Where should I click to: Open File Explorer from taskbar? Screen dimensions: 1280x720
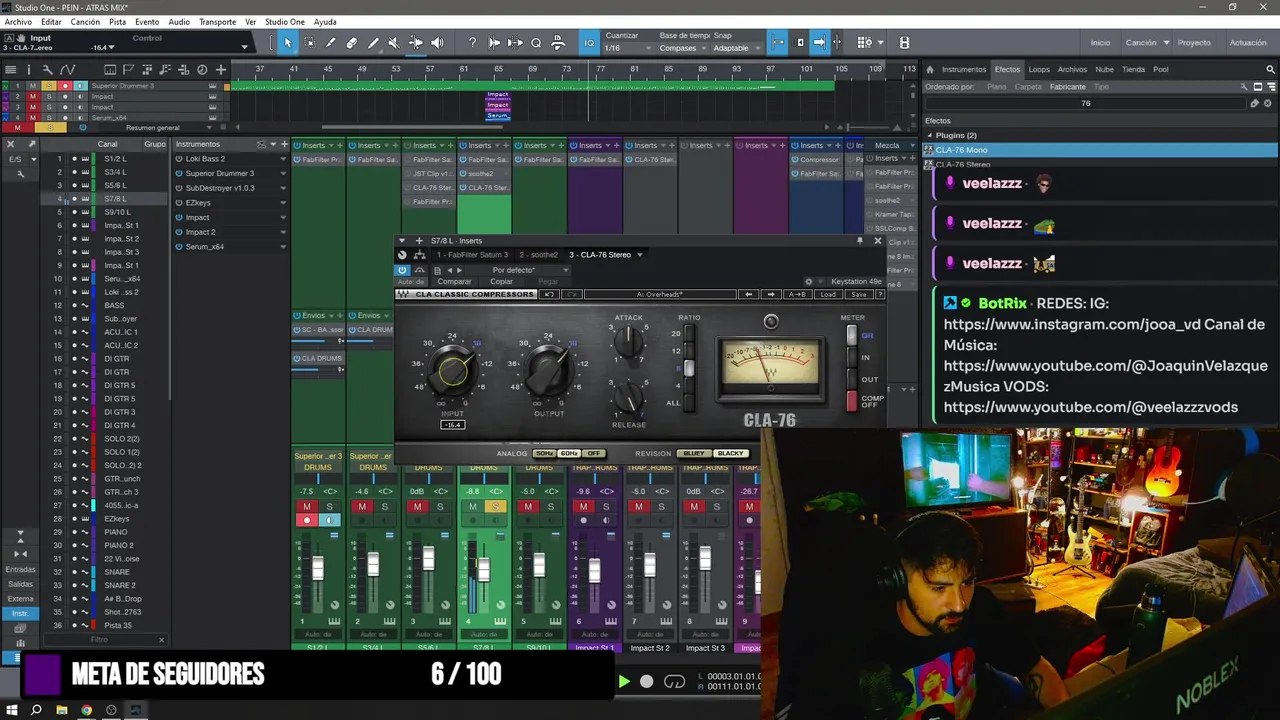pyautogui.click(x=61, y=710)
